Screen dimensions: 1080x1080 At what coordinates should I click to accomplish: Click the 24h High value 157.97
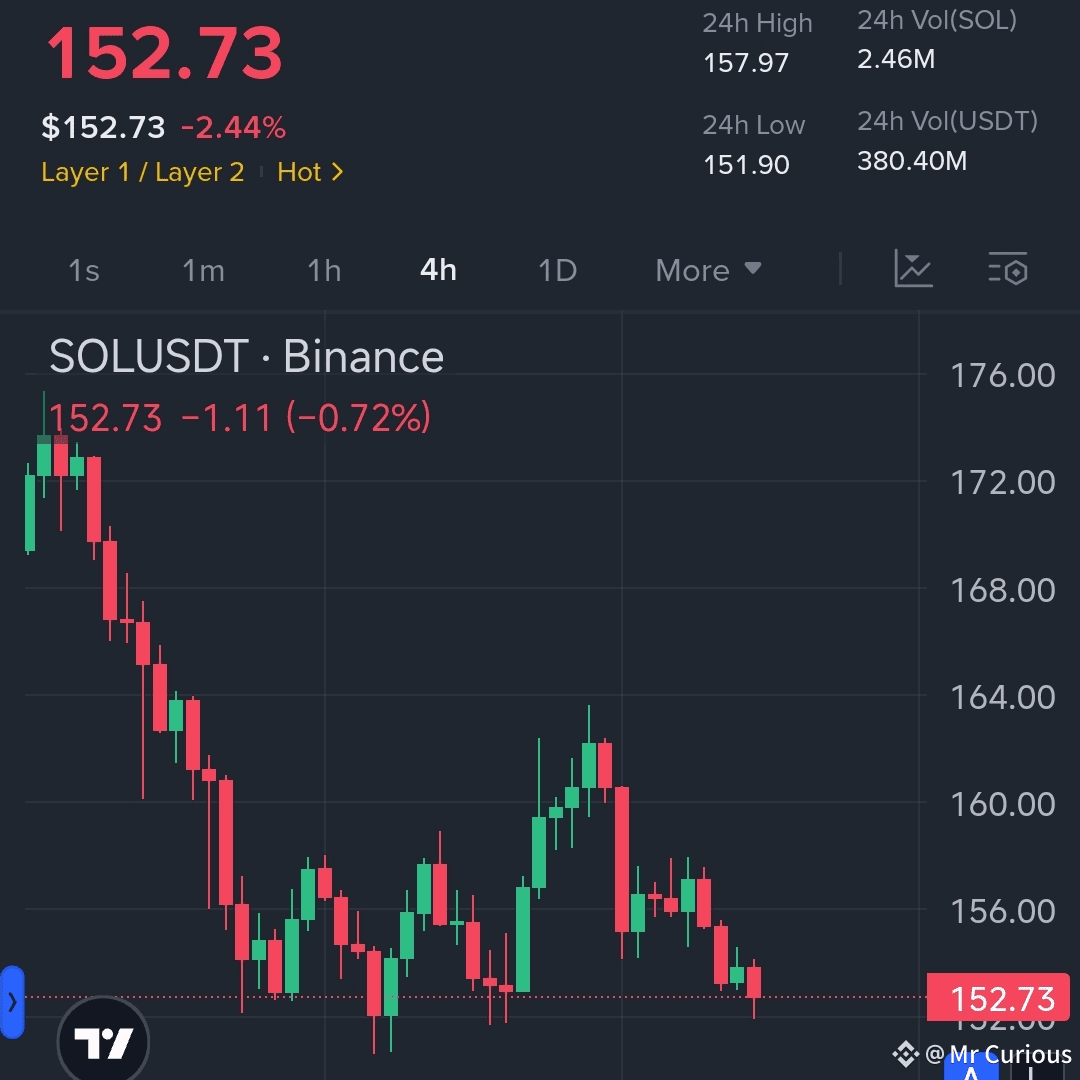click(746, 63)
